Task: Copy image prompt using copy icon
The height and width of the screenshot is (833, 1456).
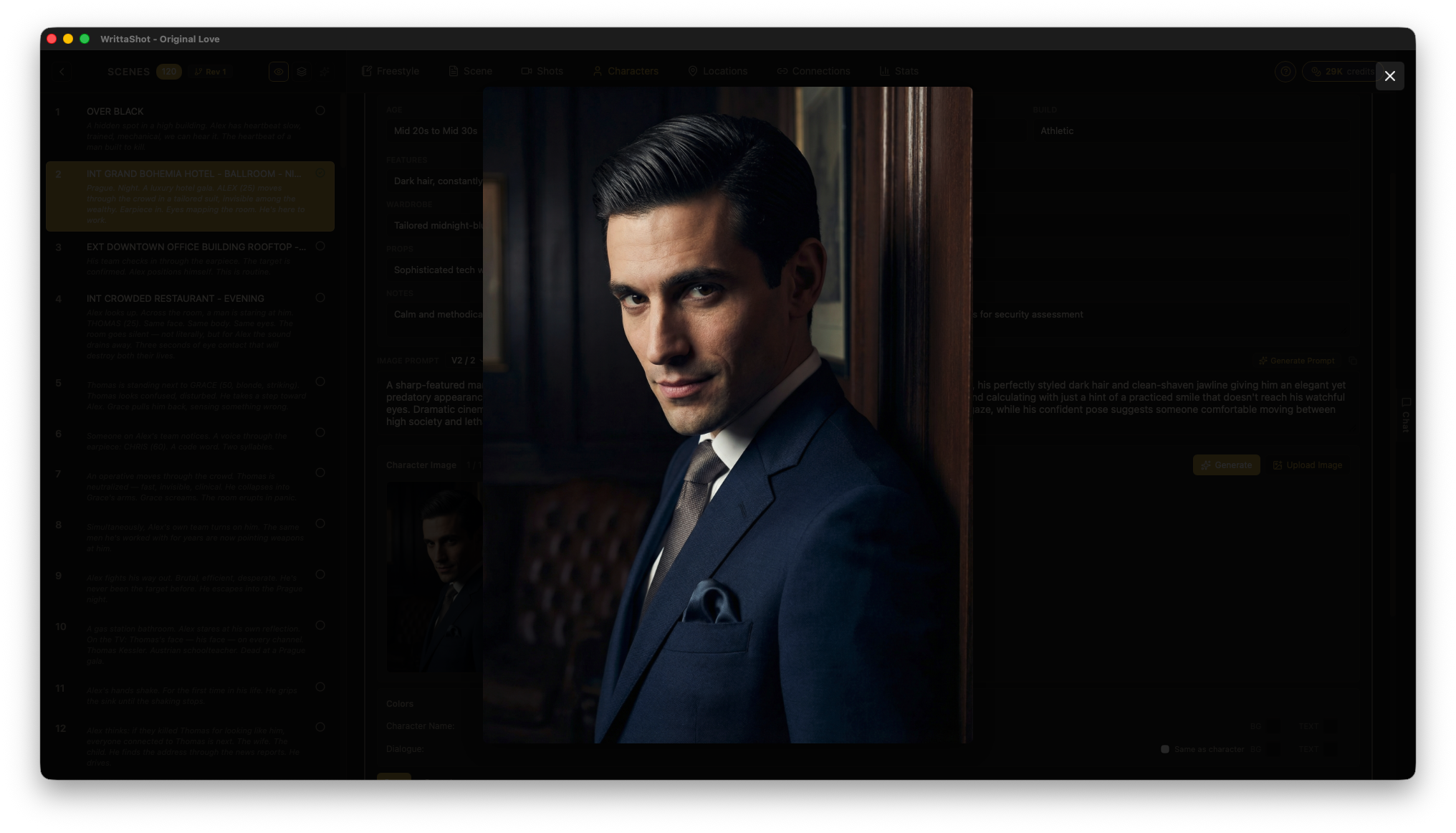Action: click(1353, 361)
